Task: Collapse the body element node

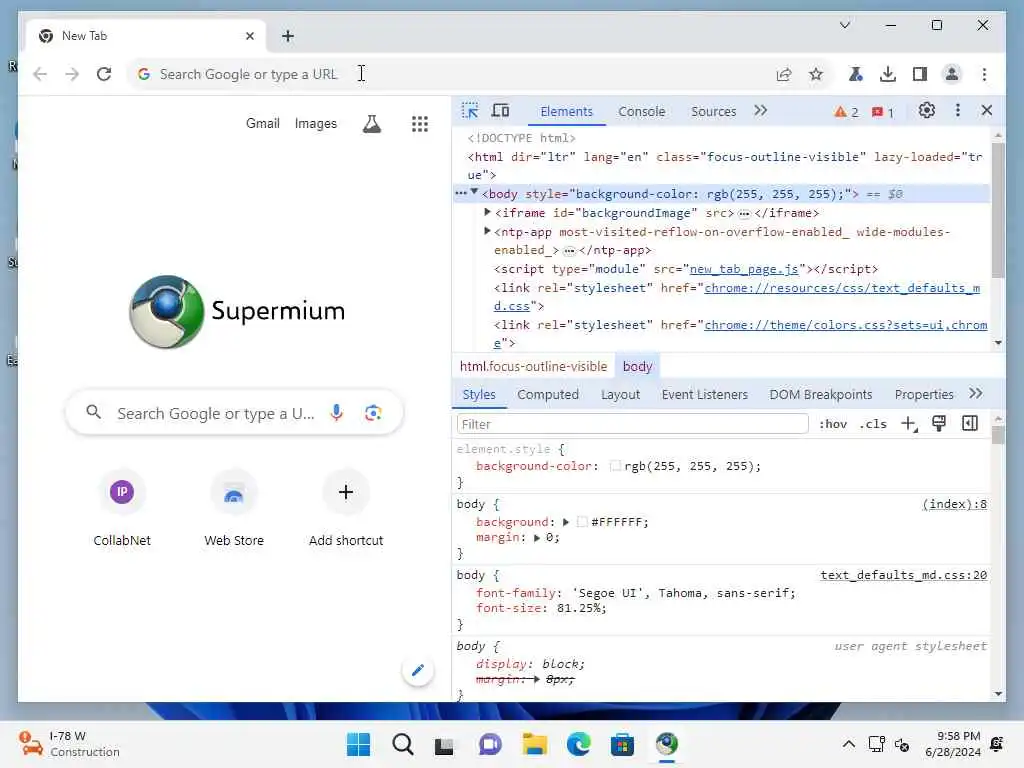Action: tap(475, 192)
